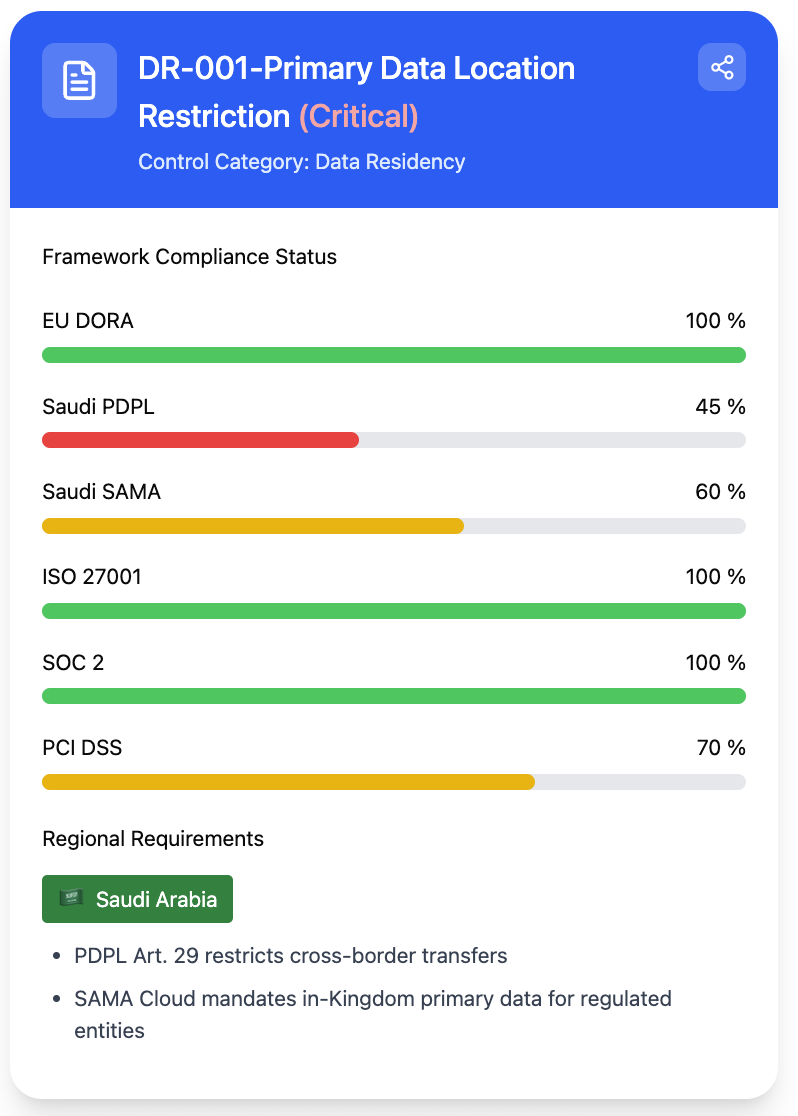Click the Saudi PDPL 45 % value
Image resolution: width=798 pixels, height=1116 pixels.
click(720, 407)
